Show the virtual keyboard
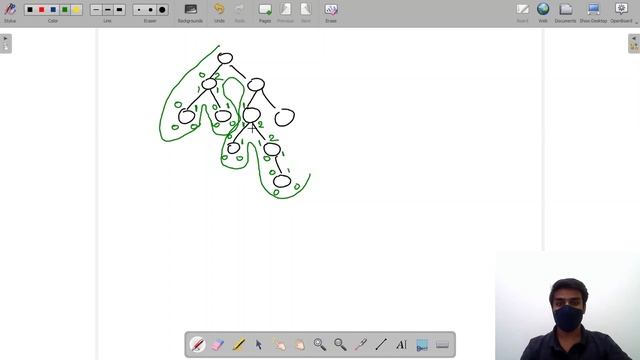Screen dimensions: 640x360 442,345
